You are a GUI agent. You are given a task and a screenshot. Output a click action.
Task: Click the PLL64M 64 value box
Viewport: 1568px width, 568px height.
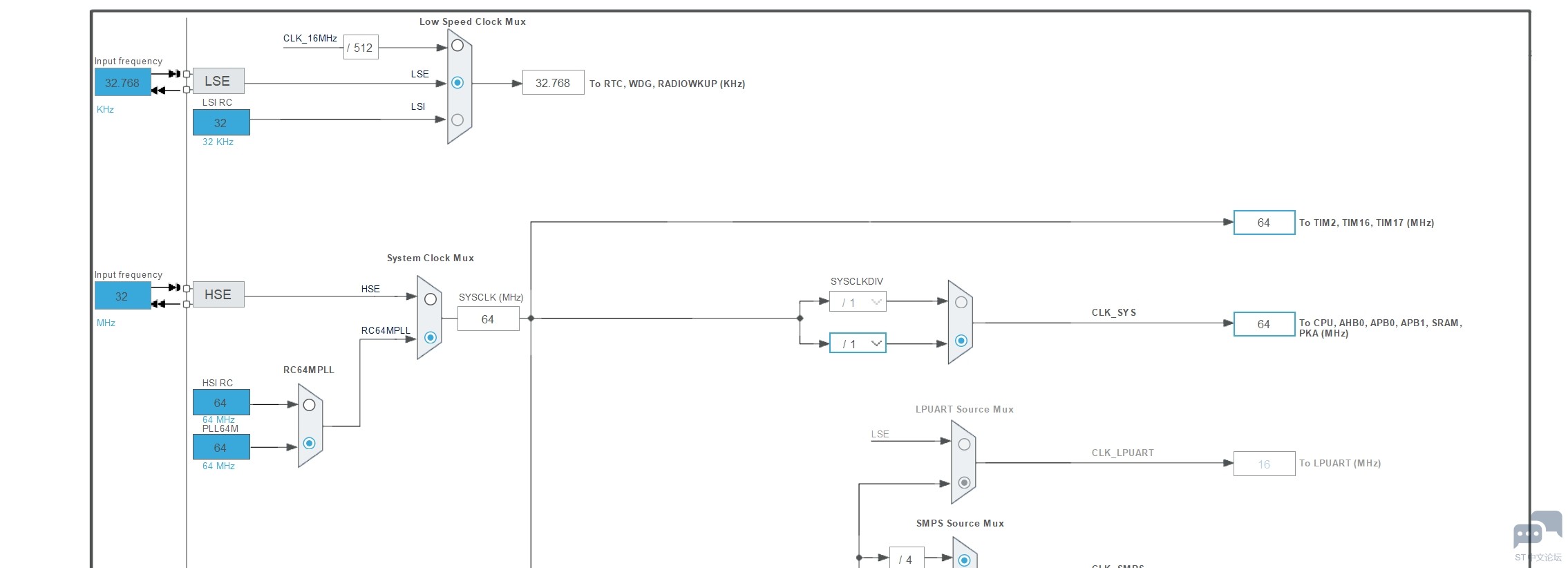pyautogui.click(x=221, y=448)
